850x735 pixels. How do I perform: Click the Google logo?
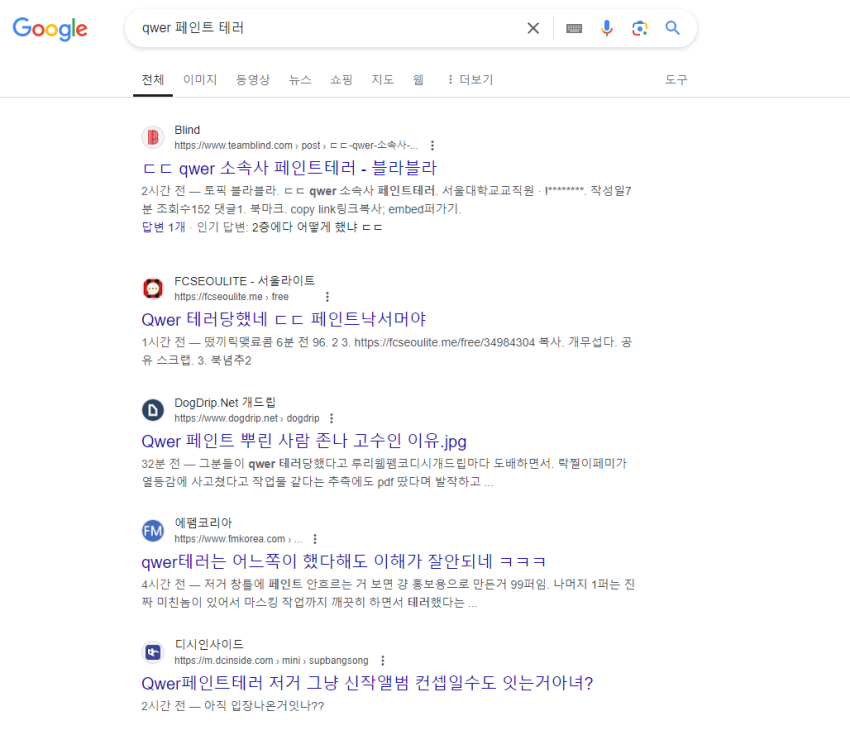click(50, 29)
